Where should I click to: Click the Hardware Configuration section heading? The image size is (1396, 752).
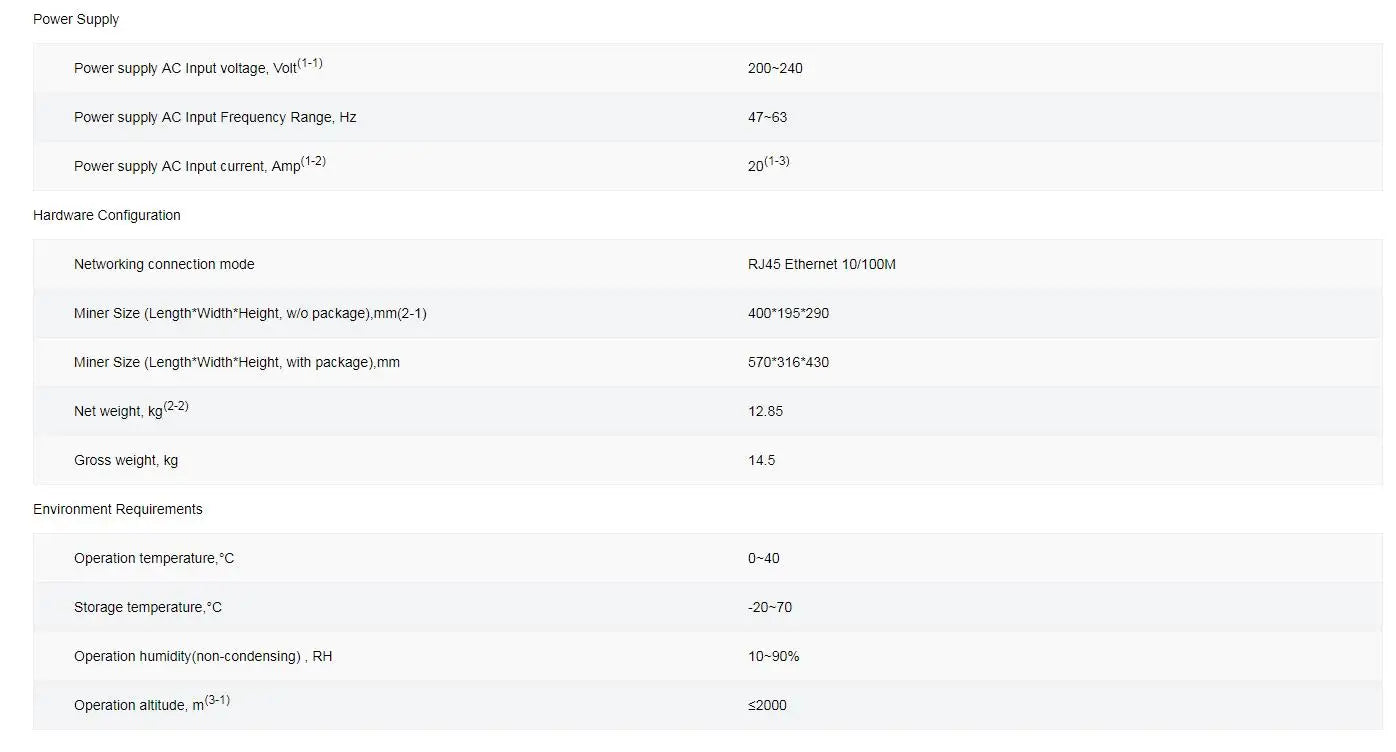click(x=107, y=215)
